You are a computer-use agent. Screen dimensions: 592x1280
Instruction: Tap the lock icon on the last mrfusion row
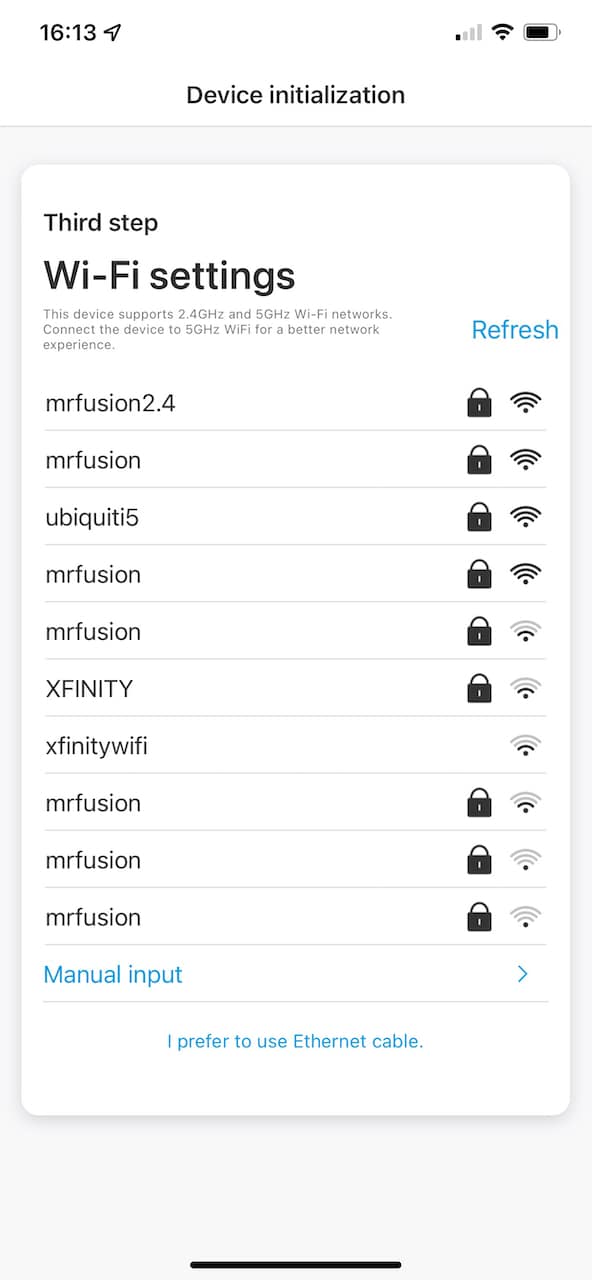(x=480, y=916)
